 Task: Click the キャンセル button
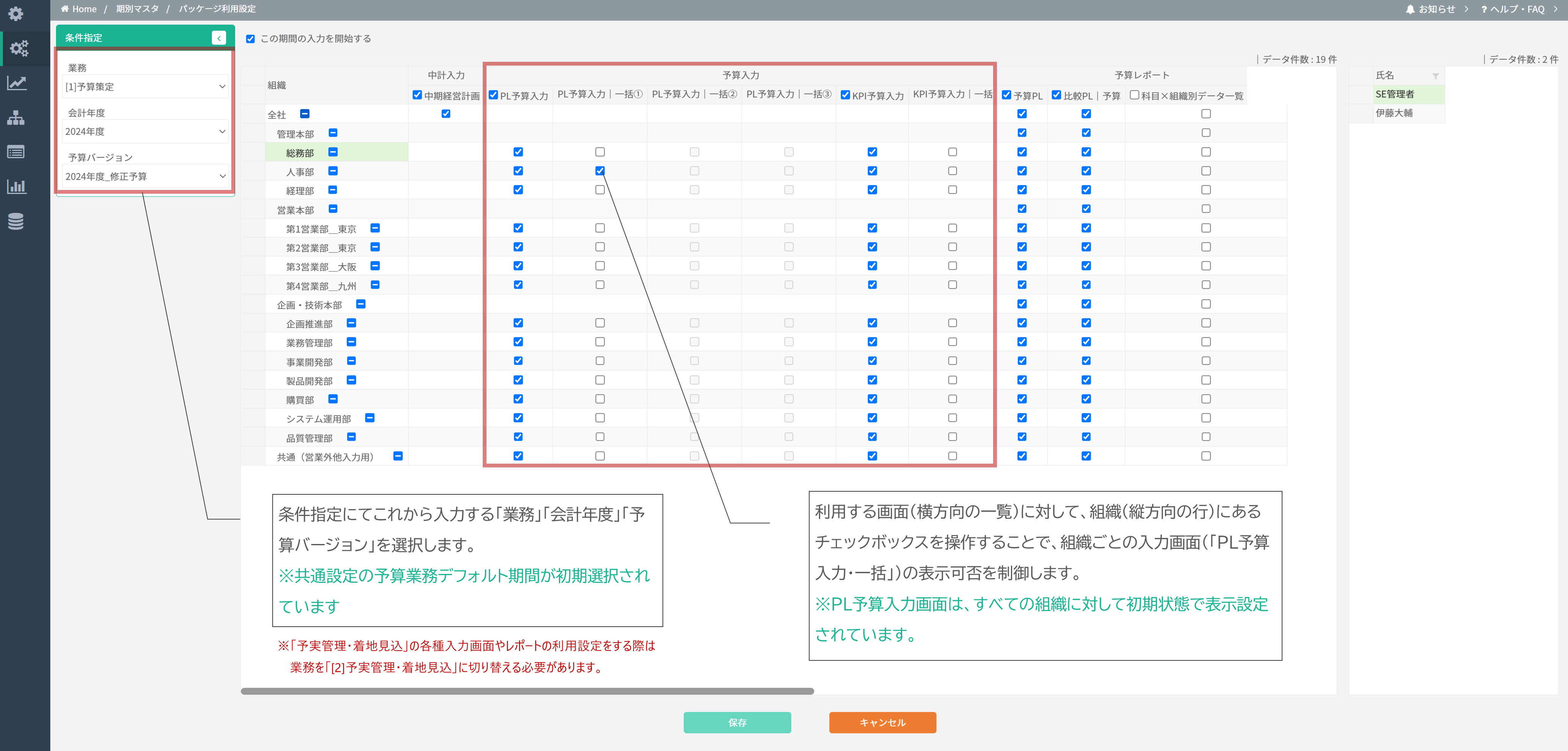(x=882, y=723)
